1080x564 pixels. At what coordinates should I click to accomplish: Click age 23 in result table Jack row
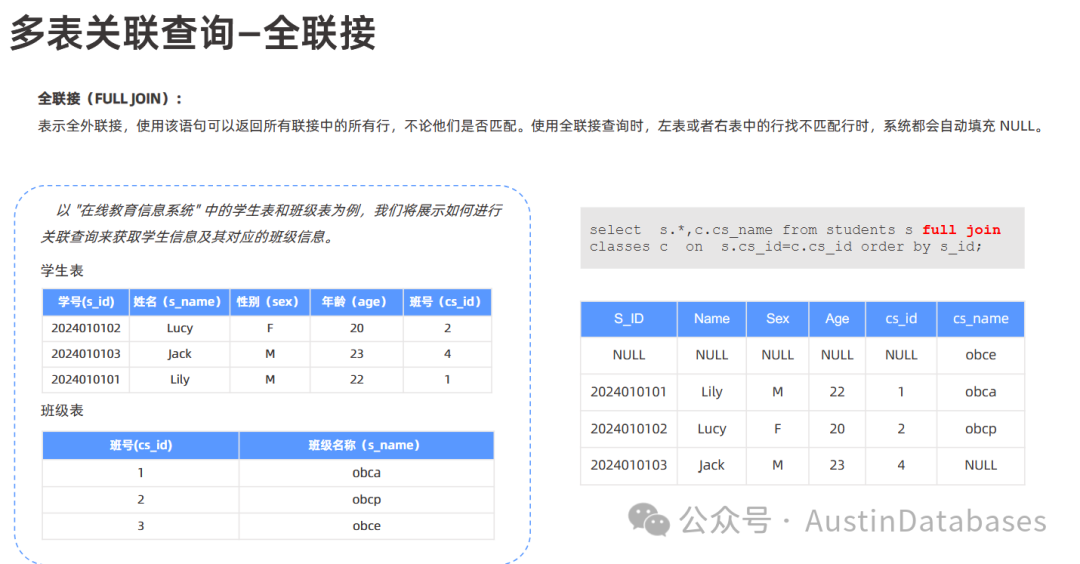pos(837,465)
